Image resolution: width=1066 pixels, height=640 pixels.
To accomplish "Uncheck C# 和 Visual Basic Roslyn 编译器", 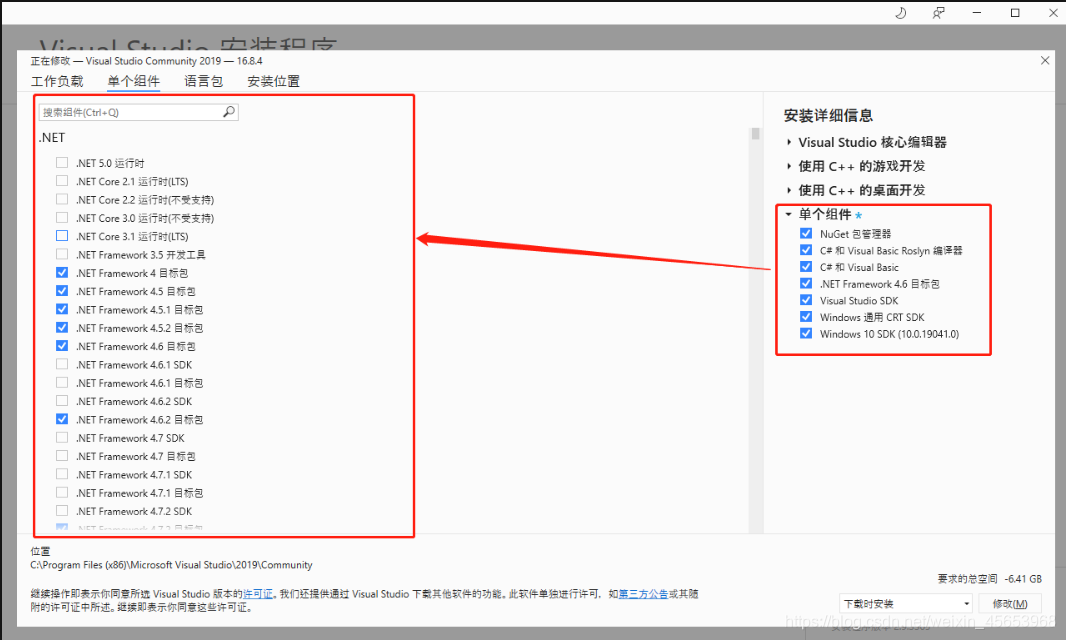I will click(x=806, y=250).
